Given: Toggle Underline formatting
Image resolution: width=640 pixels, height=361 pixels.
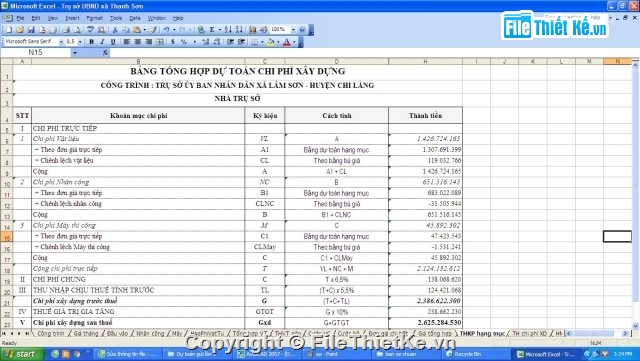Looking at the screenshot, I should (113, 42).
